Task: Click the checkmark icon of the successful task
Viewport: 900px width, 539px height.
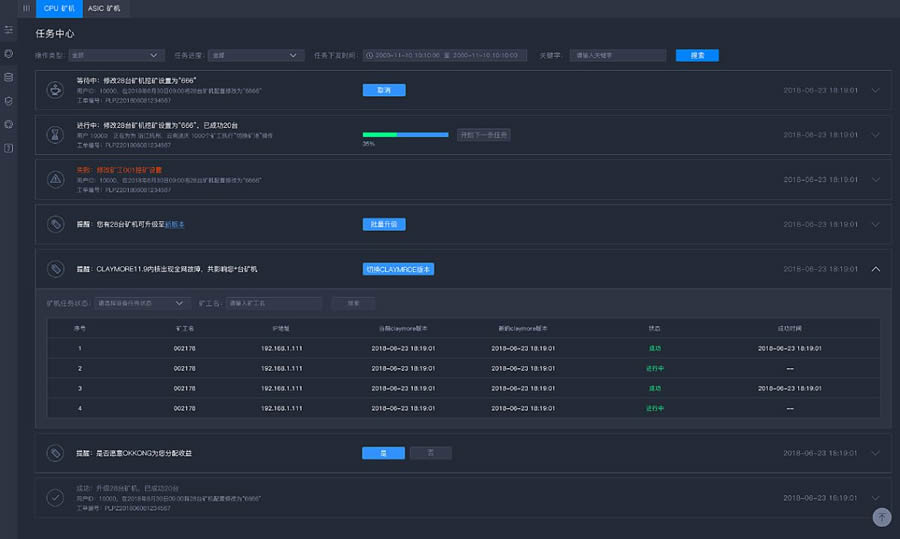Action: tap(55, 497)
